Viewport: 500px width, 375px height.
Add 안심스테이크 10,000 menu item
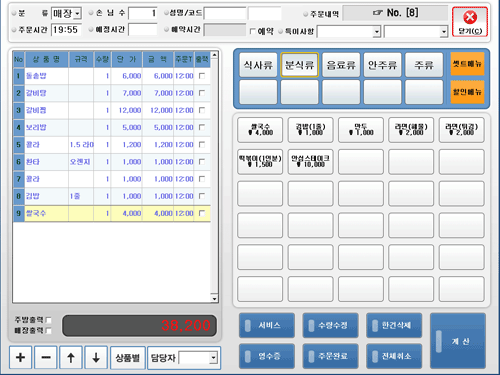point(310,162)
